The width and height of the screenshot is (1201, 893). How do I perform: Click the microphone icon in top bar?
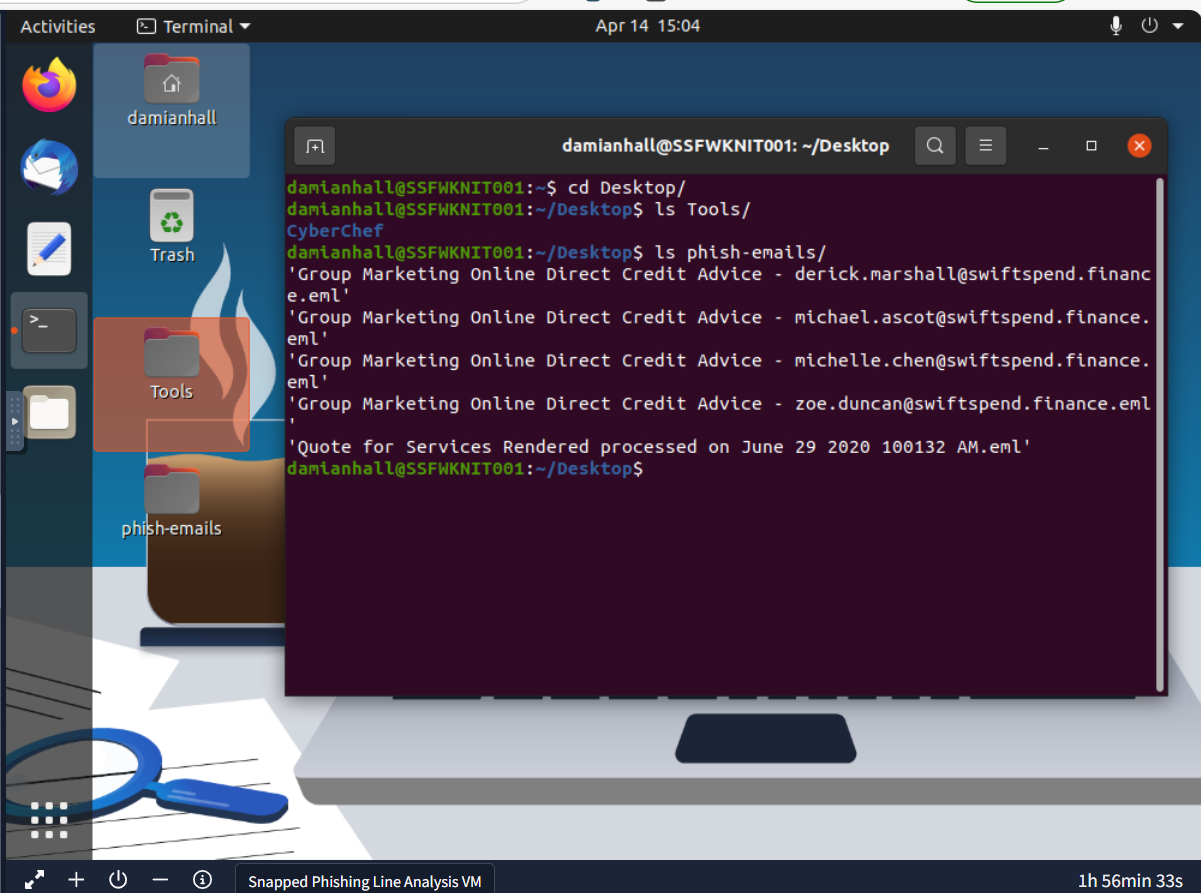(1116, 26)
